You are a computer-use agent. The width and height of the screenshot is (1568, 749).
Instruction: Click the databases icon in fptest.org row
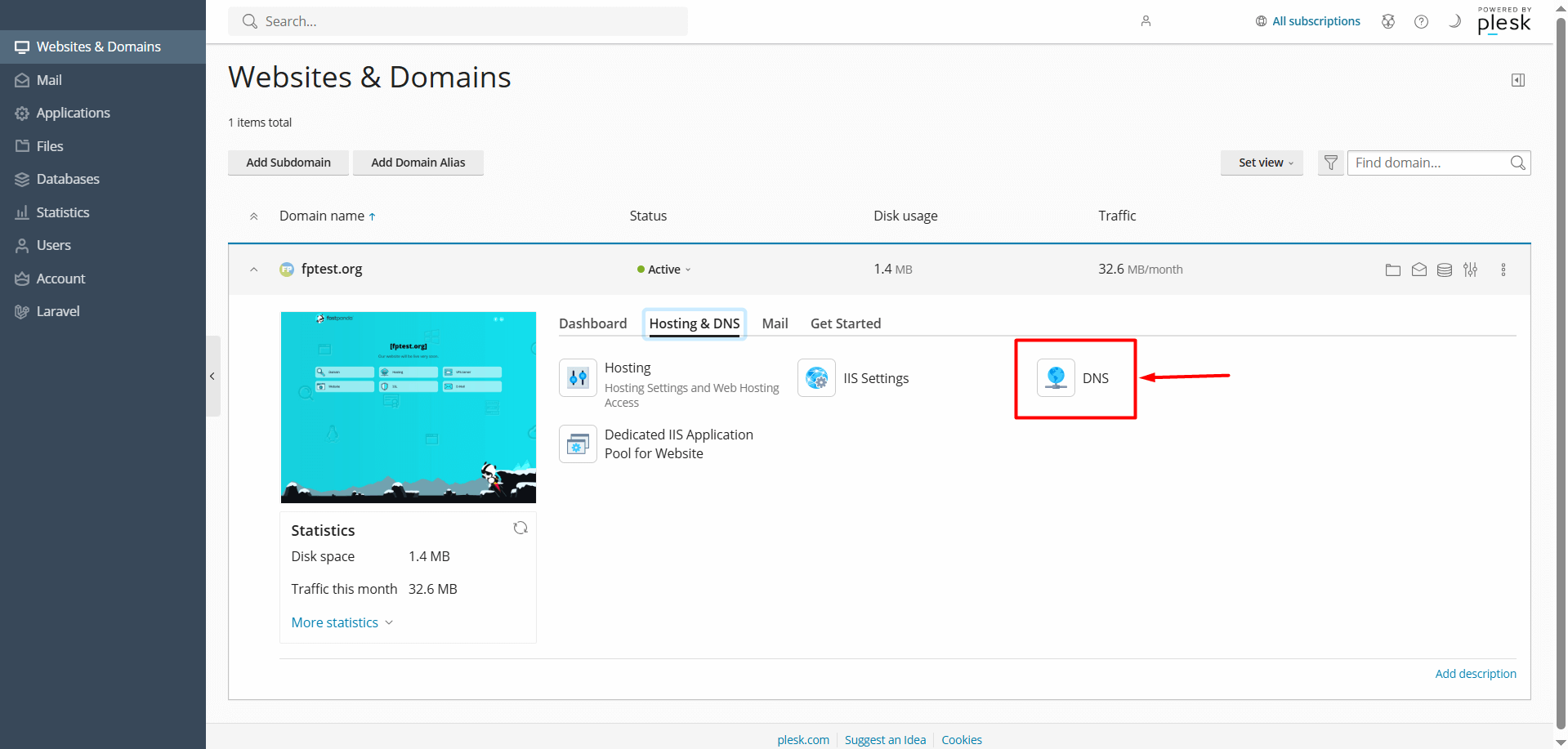click(x=1445, y=270)
